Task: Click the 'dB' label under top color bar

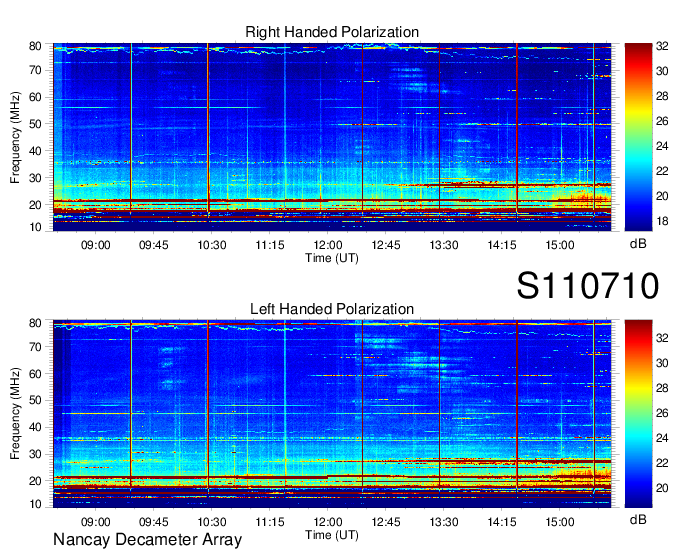Action: [638, 244]
